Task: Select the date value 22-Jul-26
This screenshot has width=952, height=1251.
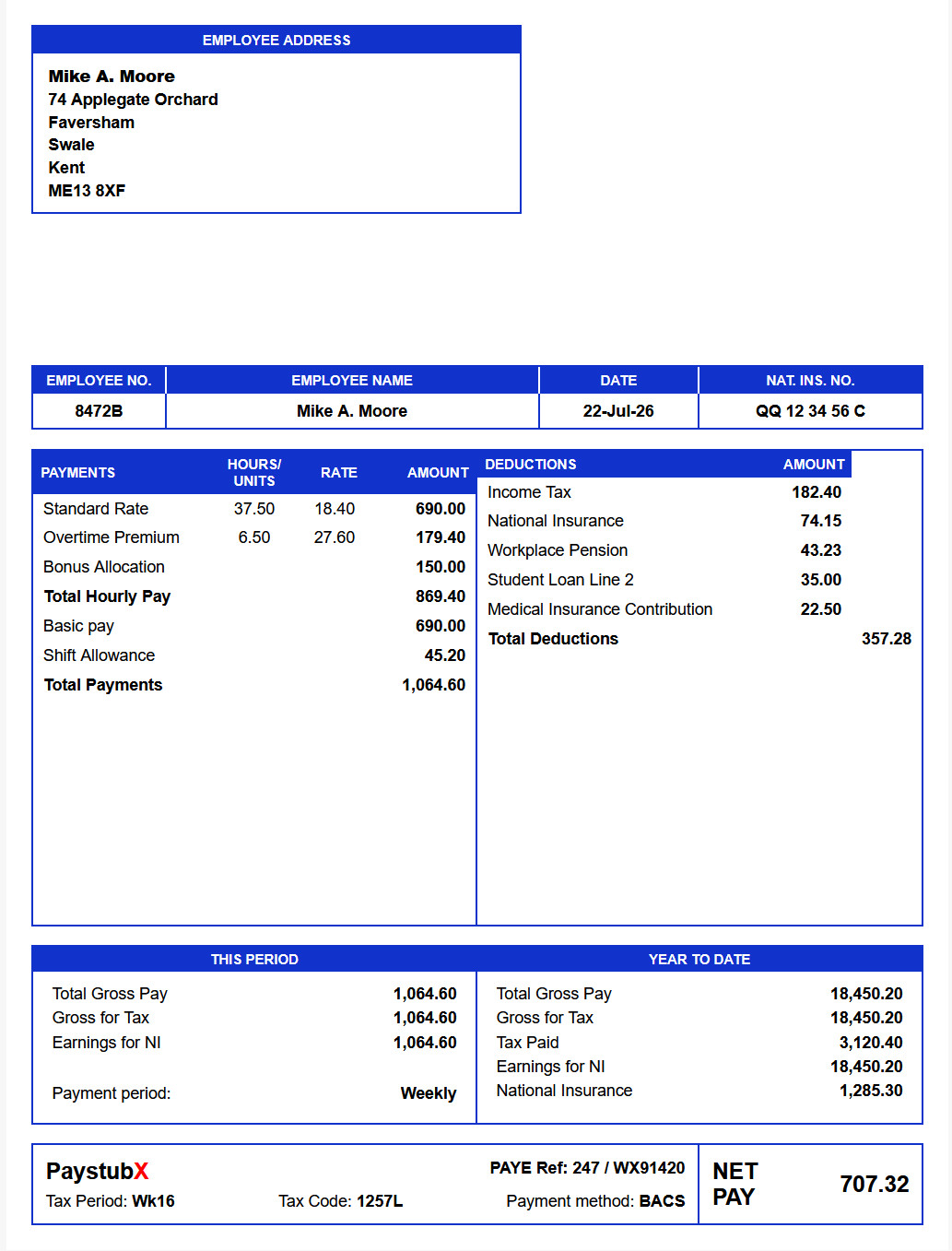Action: (x=618, y=411)
